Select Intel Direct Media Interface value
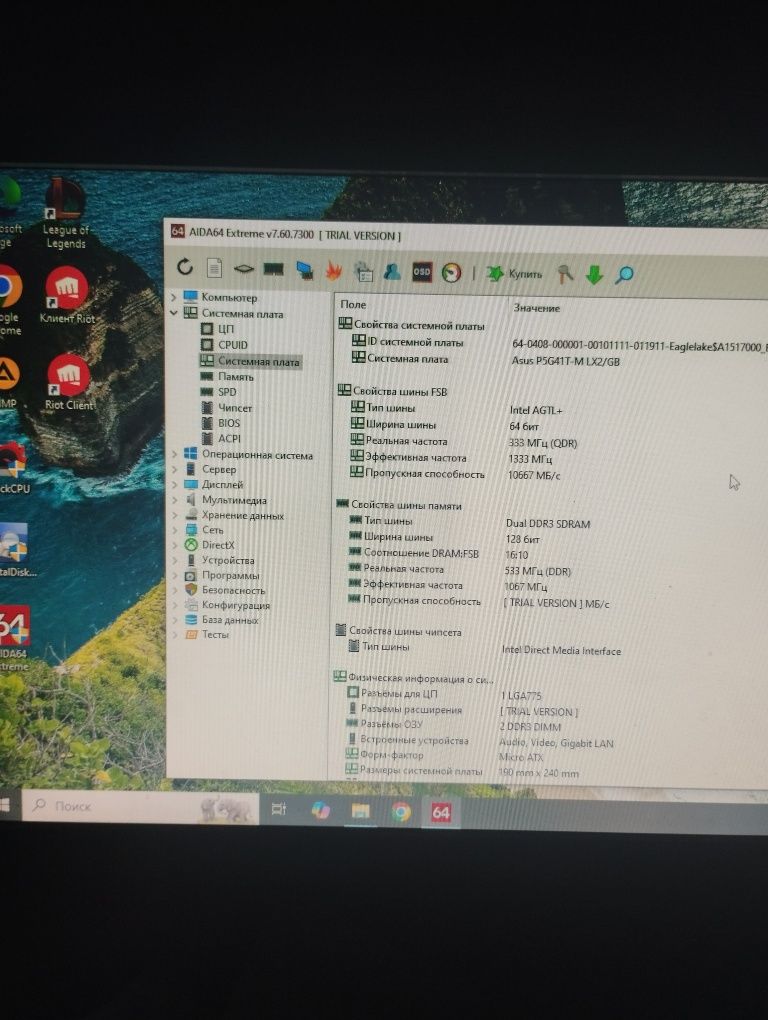 tap(561, 651)
